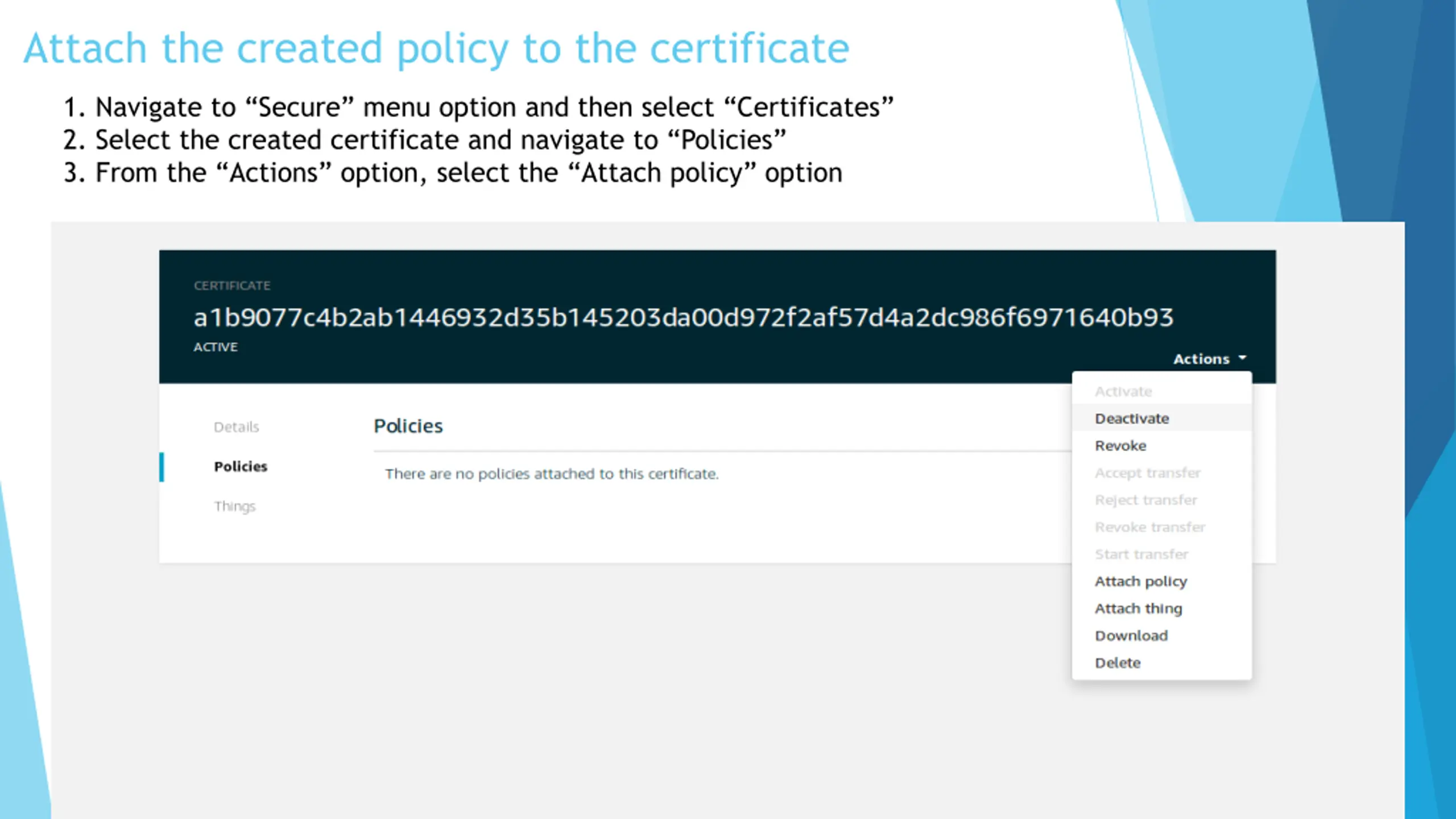Choose Attach thing from the menu
1456x819 pixels.
click(x=1161, y=609)
